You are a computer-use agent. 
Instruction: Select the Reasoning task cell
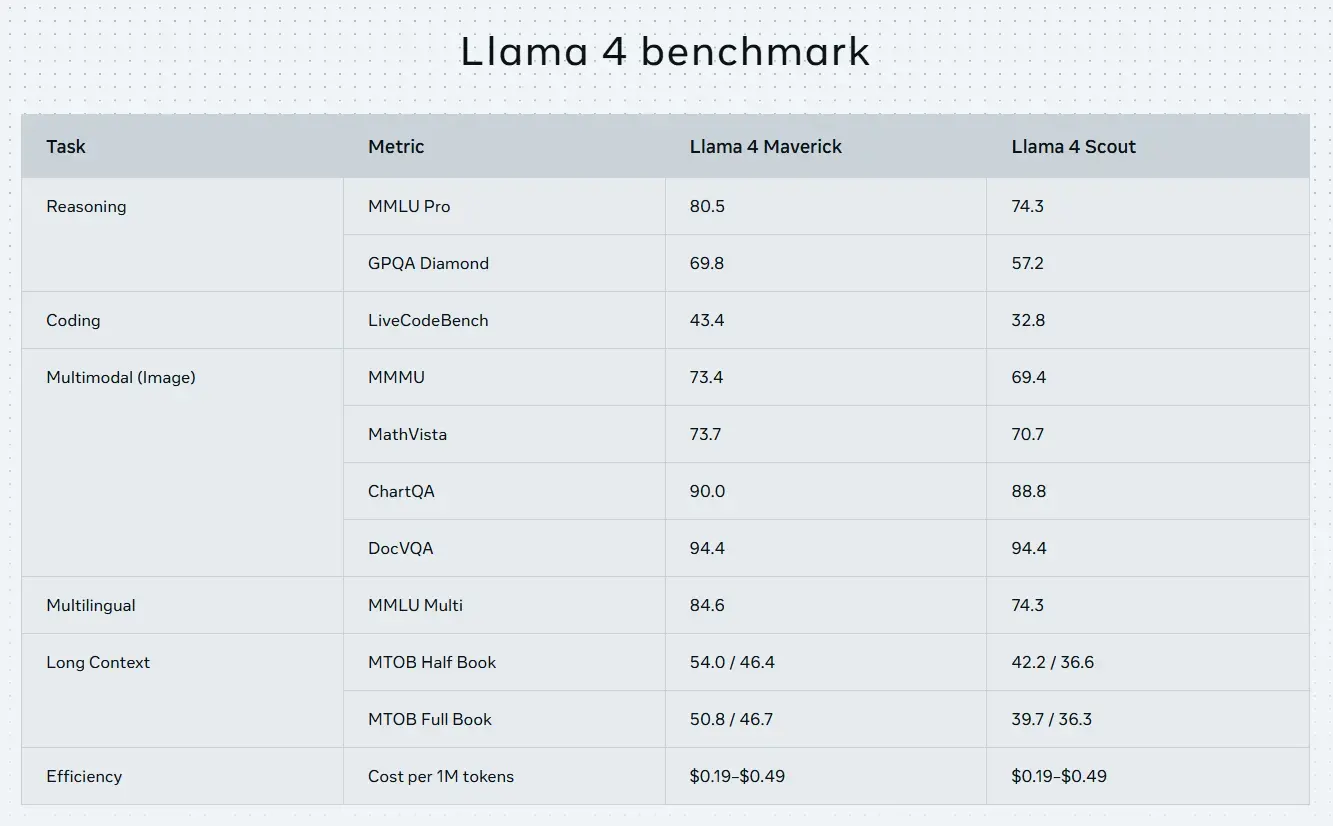point(183,235)
